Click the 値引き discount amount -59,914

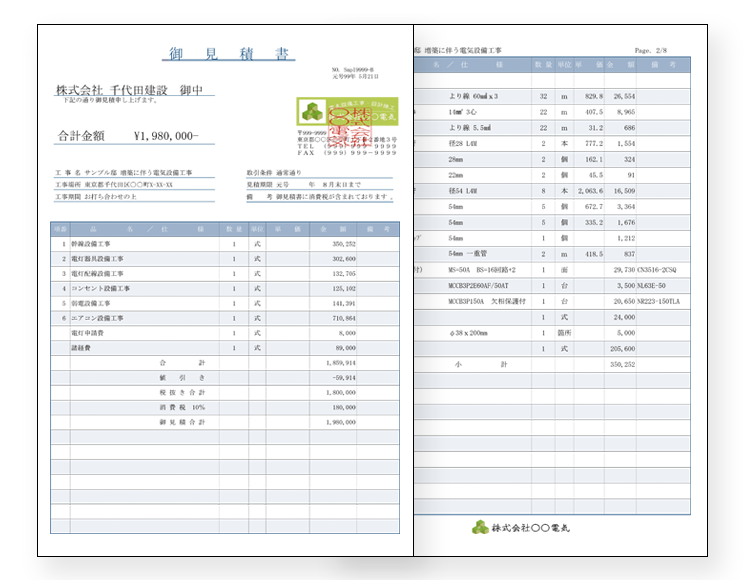(x=343, y=378)
